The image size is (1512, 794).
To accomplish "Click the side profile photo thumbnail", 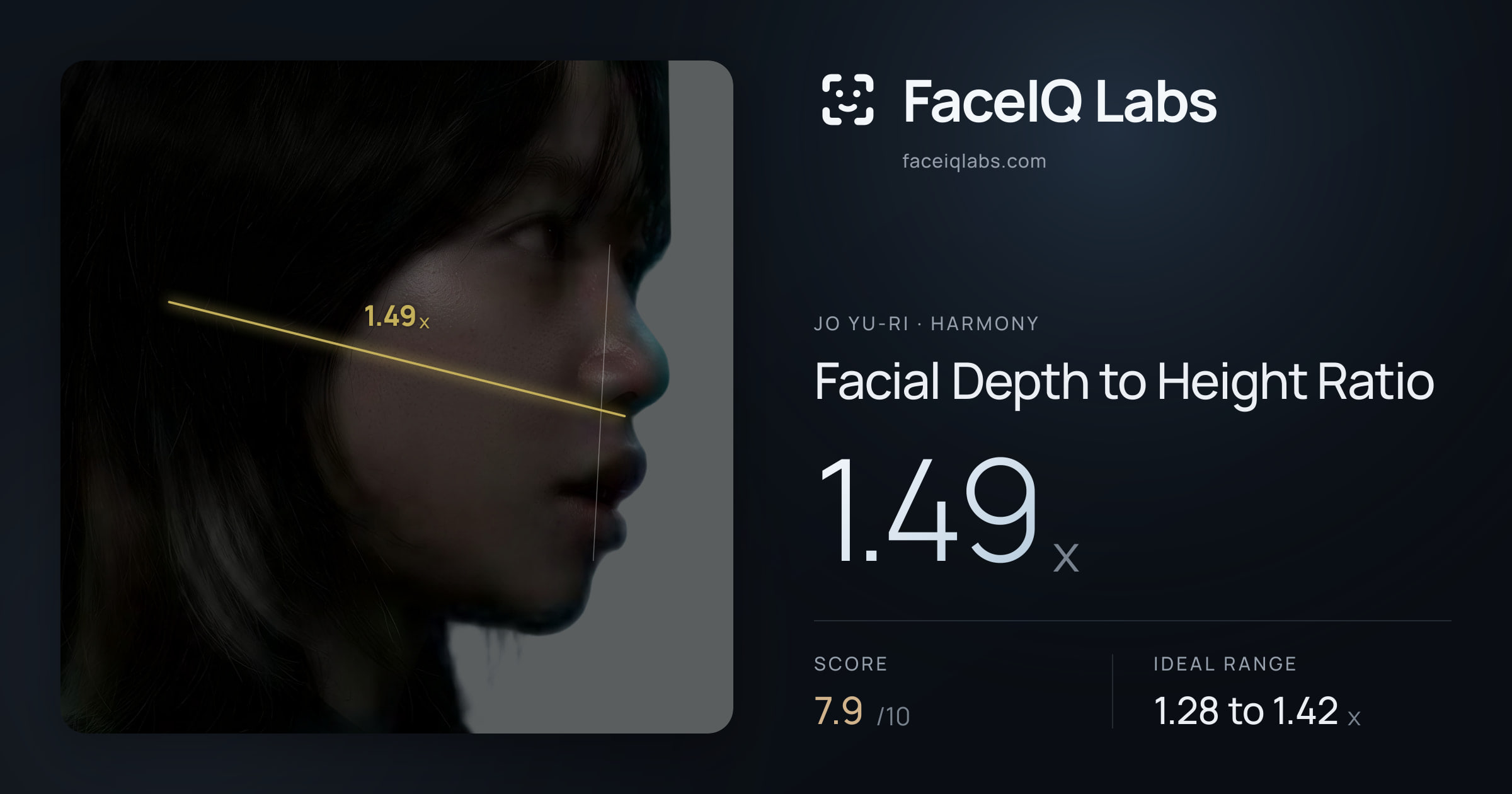I will 397,396.
